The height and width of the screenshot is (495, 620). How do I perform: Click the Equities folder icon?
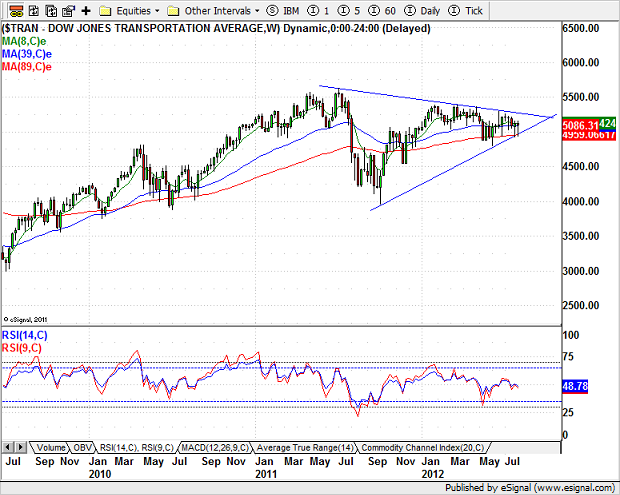(105, 11)
